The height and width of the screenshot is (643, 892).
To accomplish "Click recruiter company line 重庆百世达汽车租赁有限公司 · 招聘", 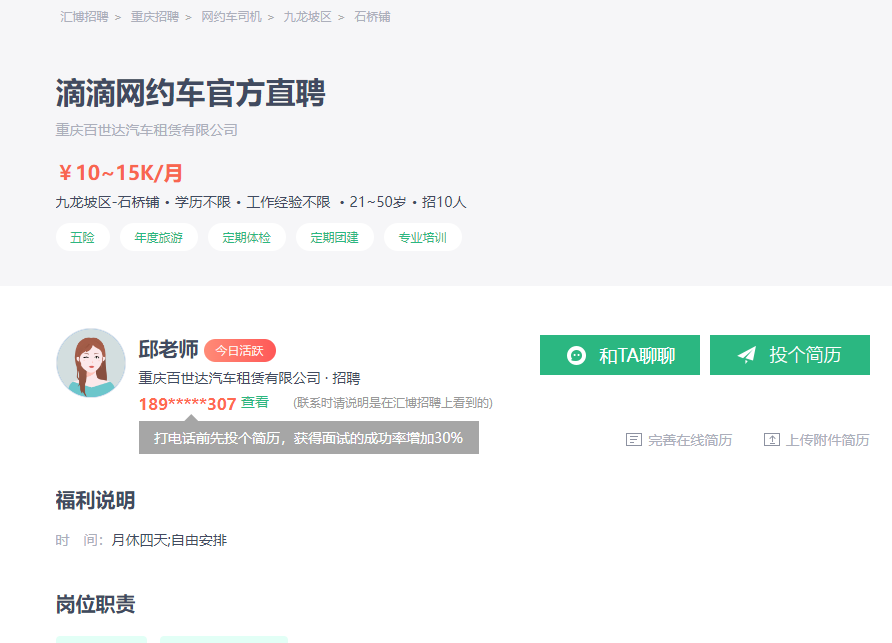I will [249, 378].
